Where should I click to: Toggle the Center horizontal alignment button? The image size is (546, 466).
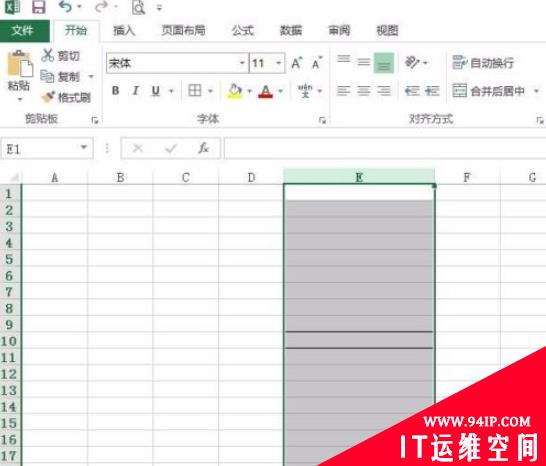pyautogui.click(x=364, y=91)
